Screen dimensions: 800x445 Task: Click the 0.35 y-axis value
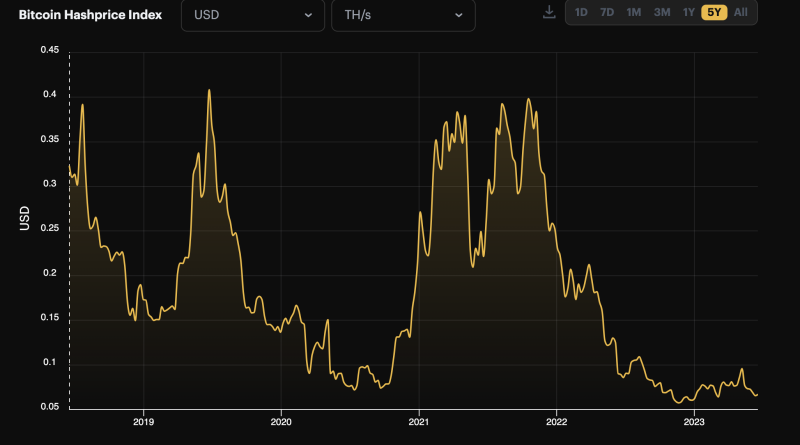(49, 139)
